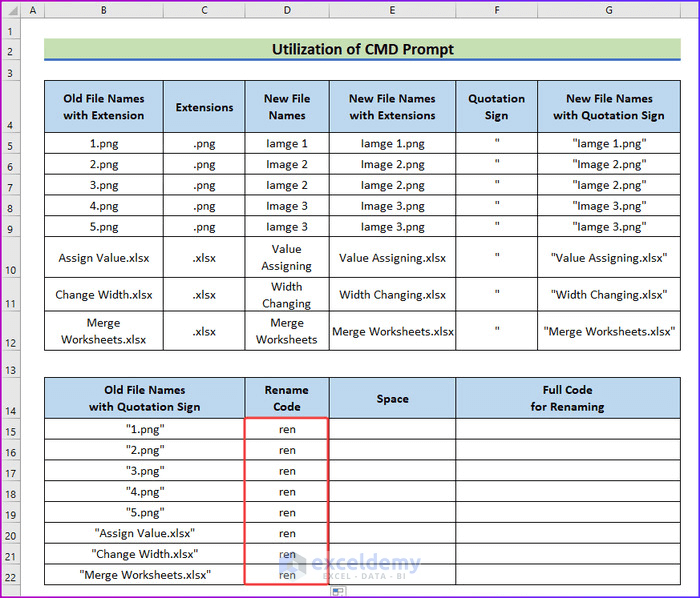Select the 'Width Changing' cell in column D

click(x=287, y=295)
